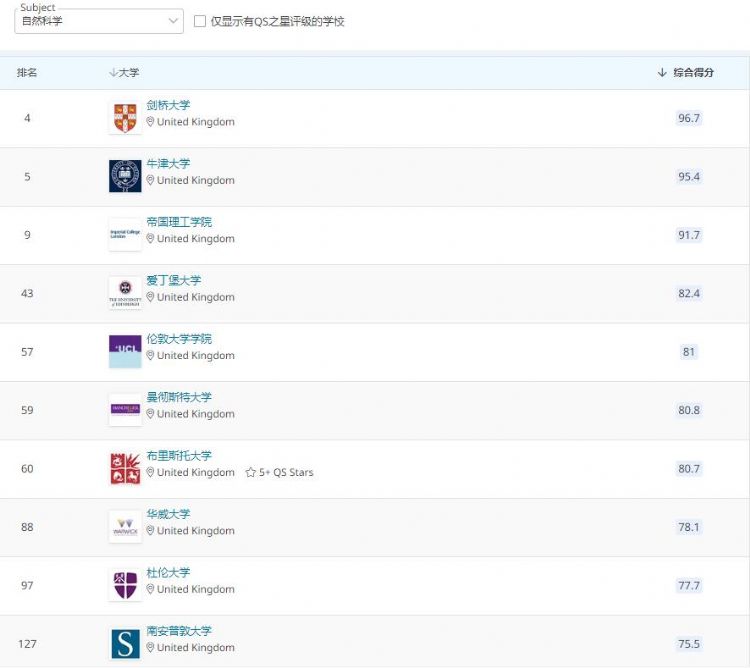The image size is (750, 668).
Task: Open the 牛津大学 link
Action: point(168,164)
